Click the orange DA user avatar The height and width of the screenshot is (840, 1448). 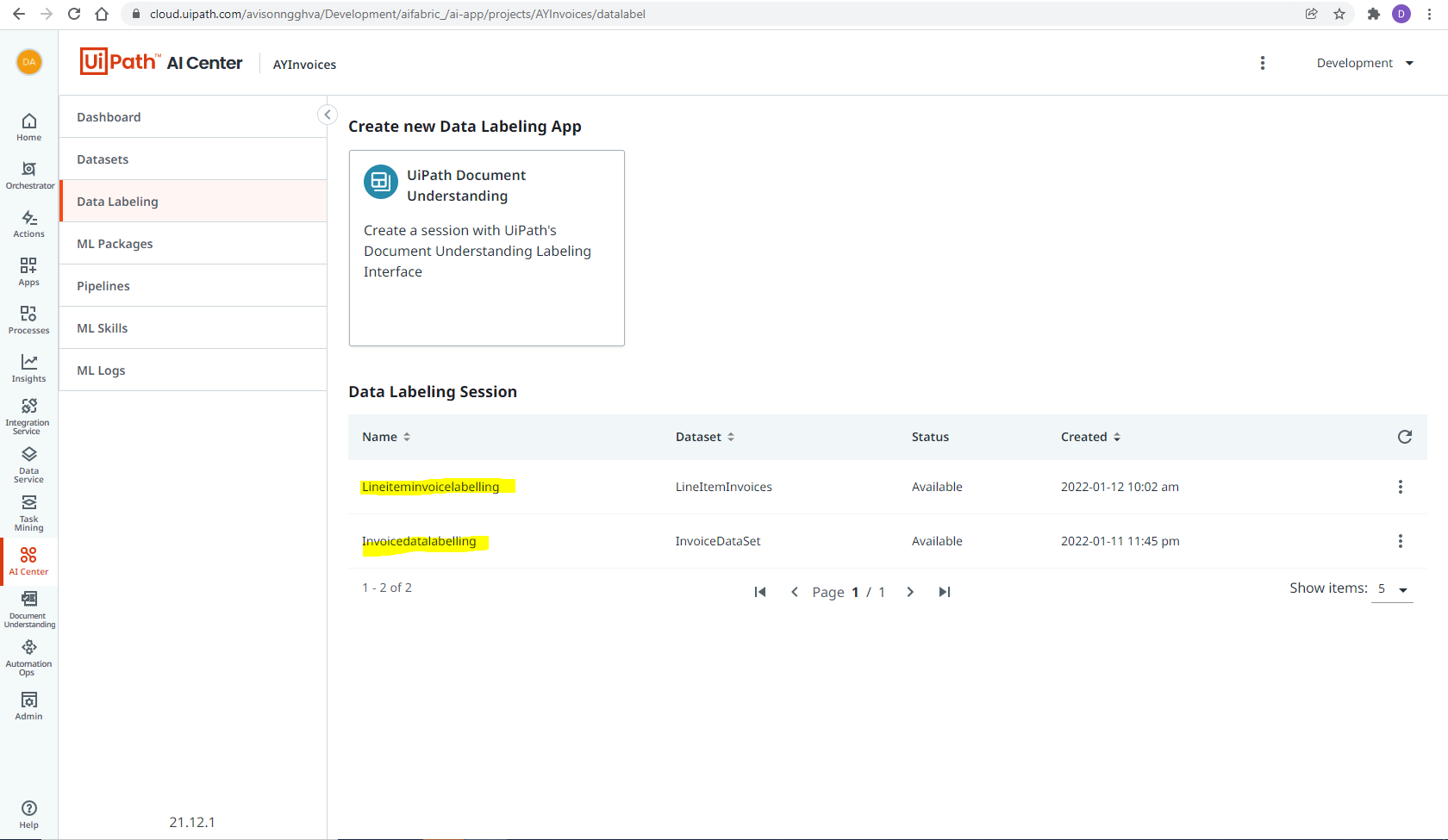tap(29, 62)
